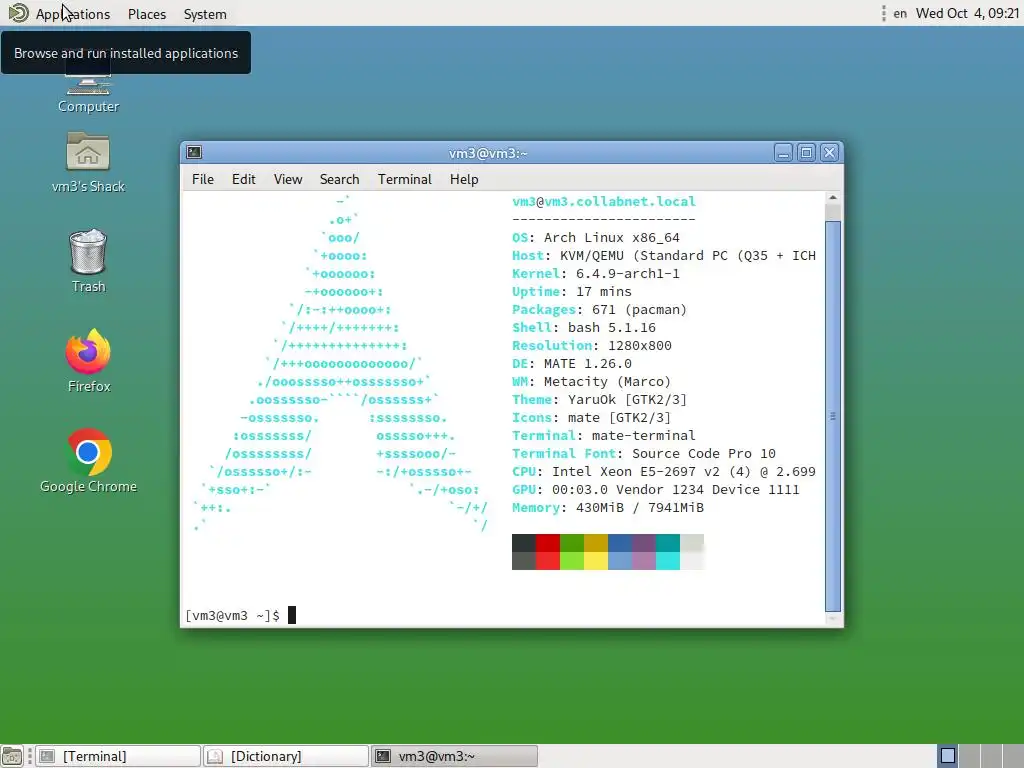Viewport: 1024px width, 768px height.
Task: Open the System menu
Action: coord(205,14)
